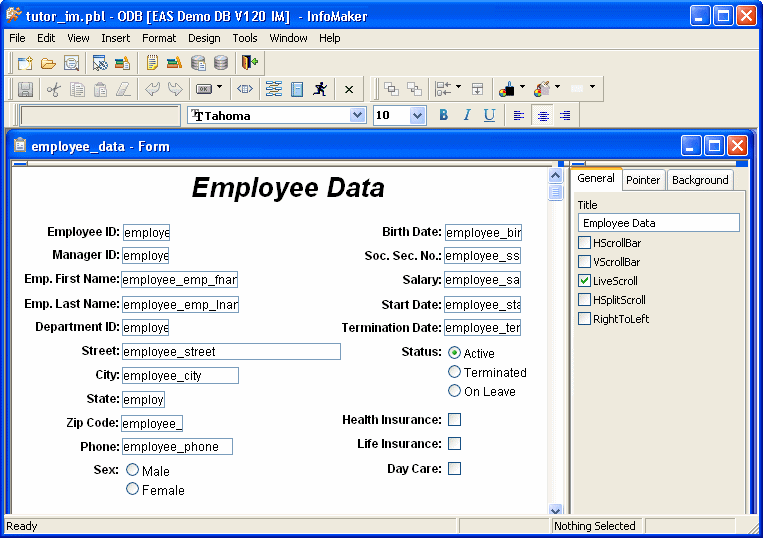Uncheck the LiveScroll checkbox
763x538 pixels.
[584, 280]
